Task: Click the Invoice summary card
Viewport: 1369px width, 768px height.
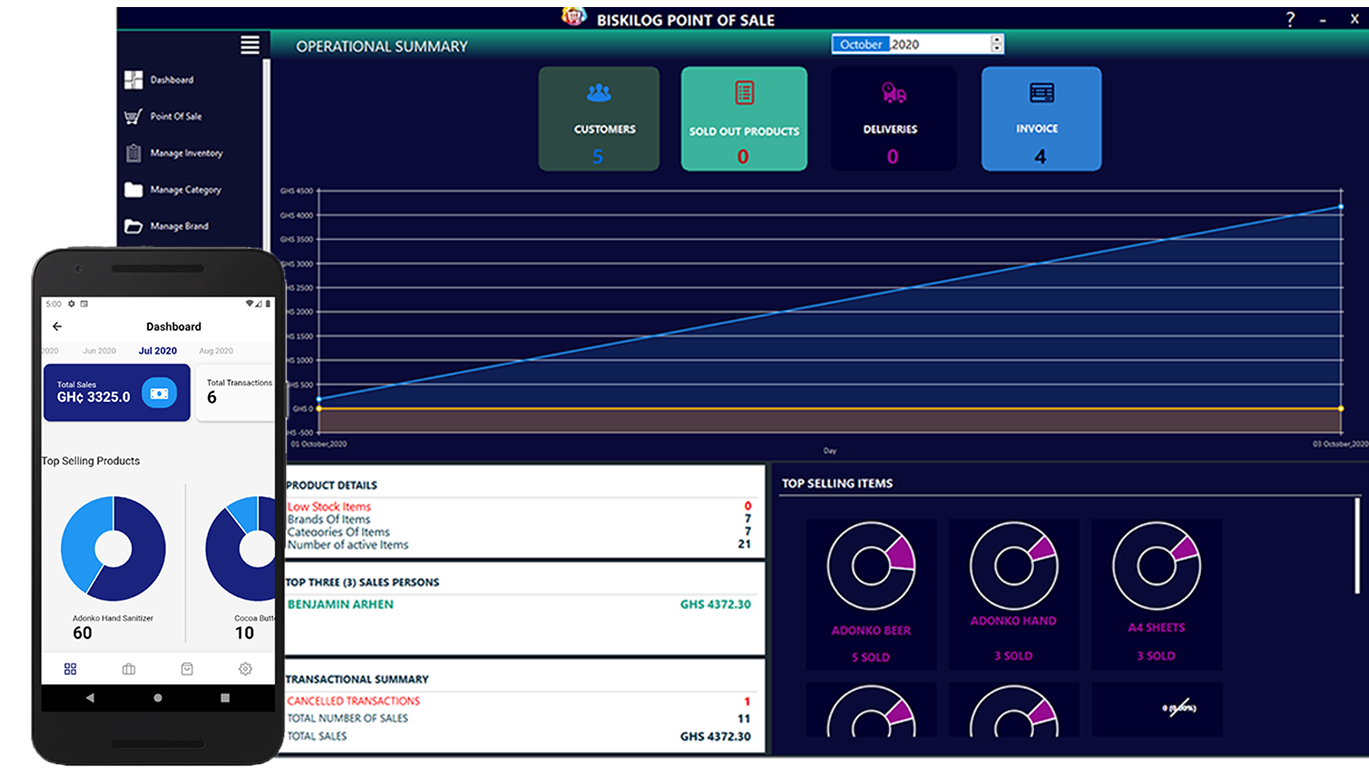Action: point(1041,119)
